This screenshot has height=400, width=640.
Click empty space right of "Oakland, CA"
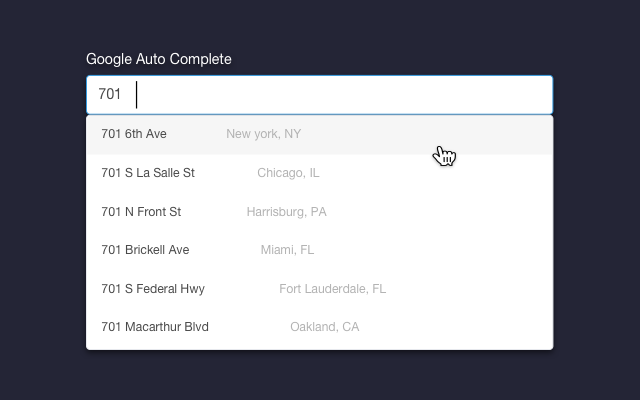point(460,327)
